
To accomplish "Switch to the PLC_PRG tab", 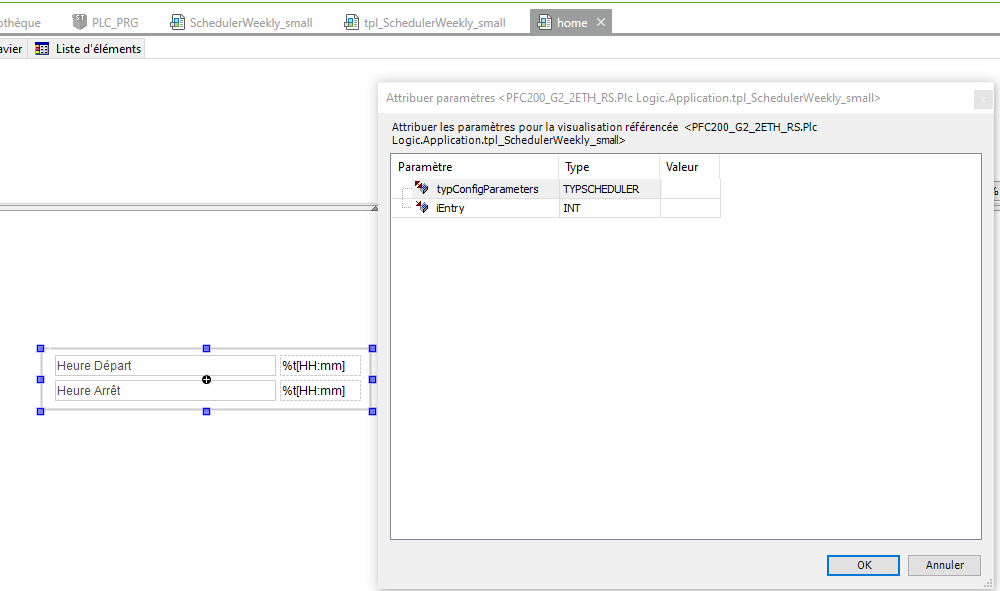I will 115,22.
